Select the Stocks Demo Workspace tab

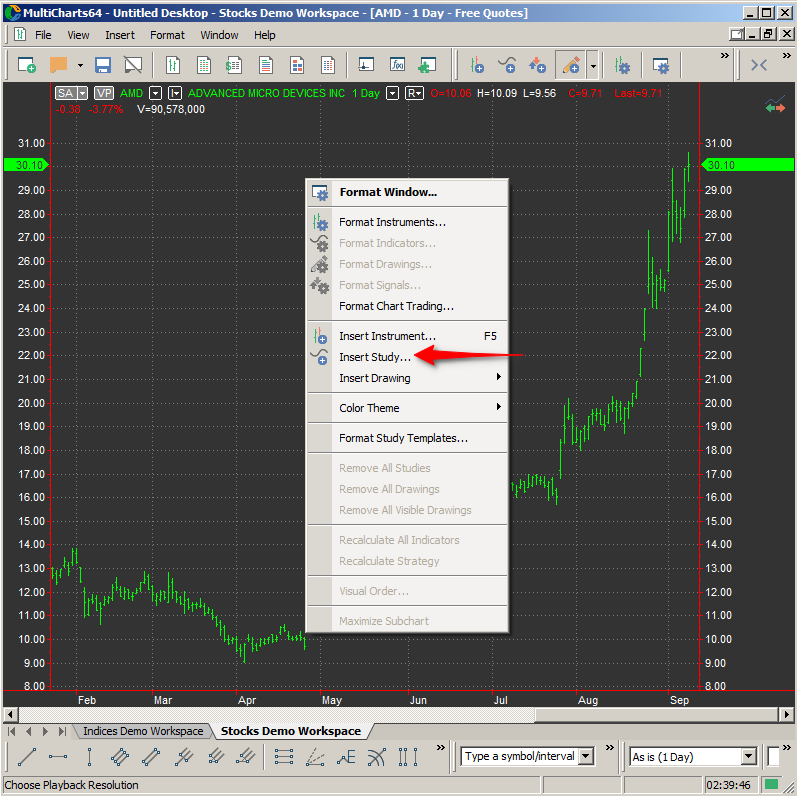(x=291, y=731)
